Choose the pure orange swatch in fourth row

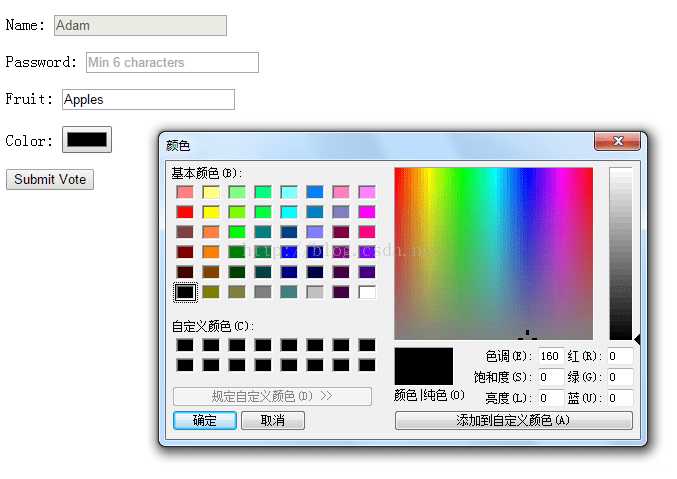click(x=211, y=252)
